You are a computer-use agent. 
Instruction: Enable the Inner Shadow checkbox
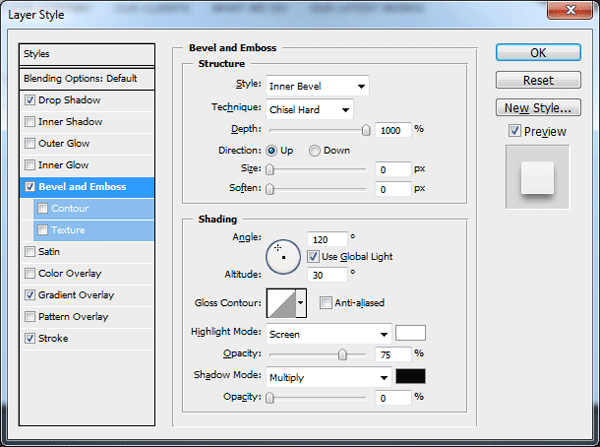30,122
